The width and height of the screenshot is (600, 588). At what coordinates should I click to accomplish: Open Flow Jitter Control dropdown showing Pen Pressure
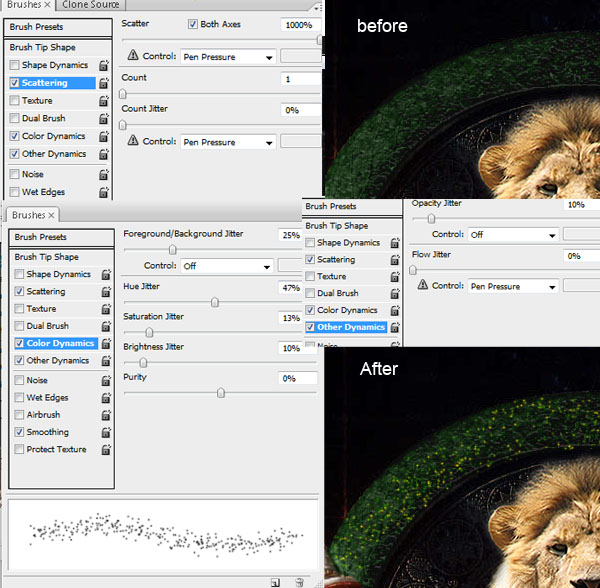pos(513,286)
